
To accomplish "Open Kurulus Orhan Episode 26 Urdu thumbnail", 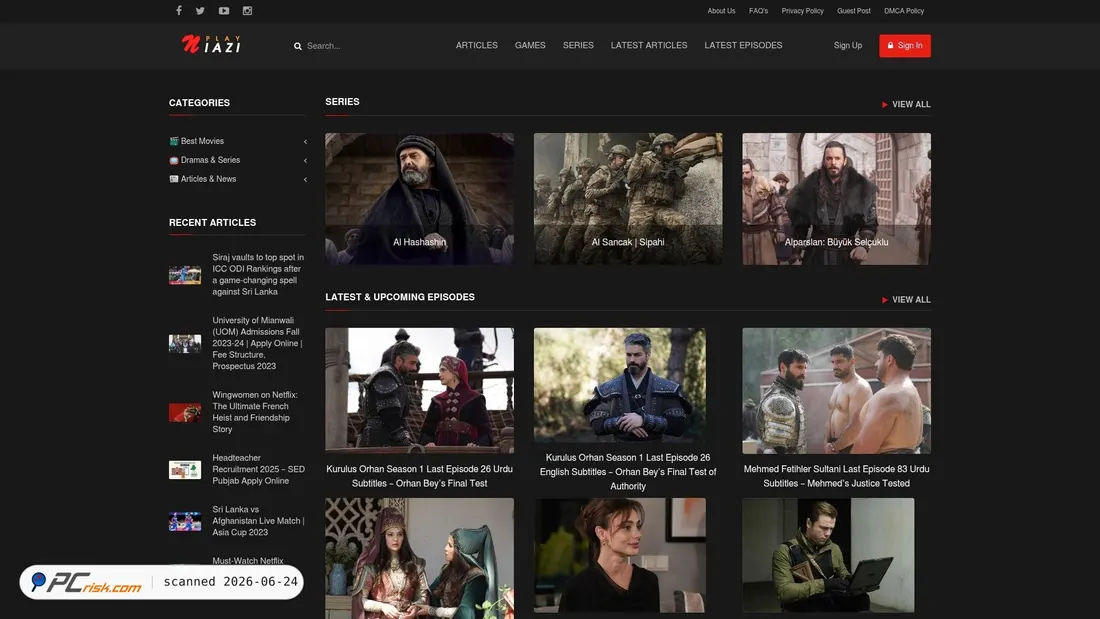I will (x=420, y=390).
